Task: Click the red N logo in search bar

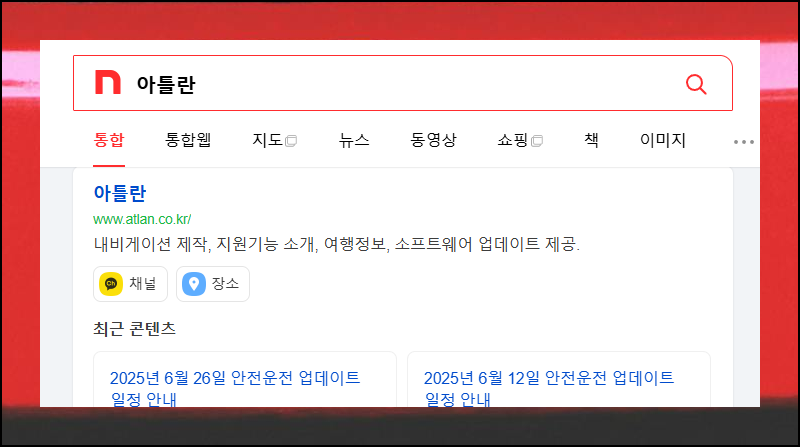Action: tap(108, 83)
